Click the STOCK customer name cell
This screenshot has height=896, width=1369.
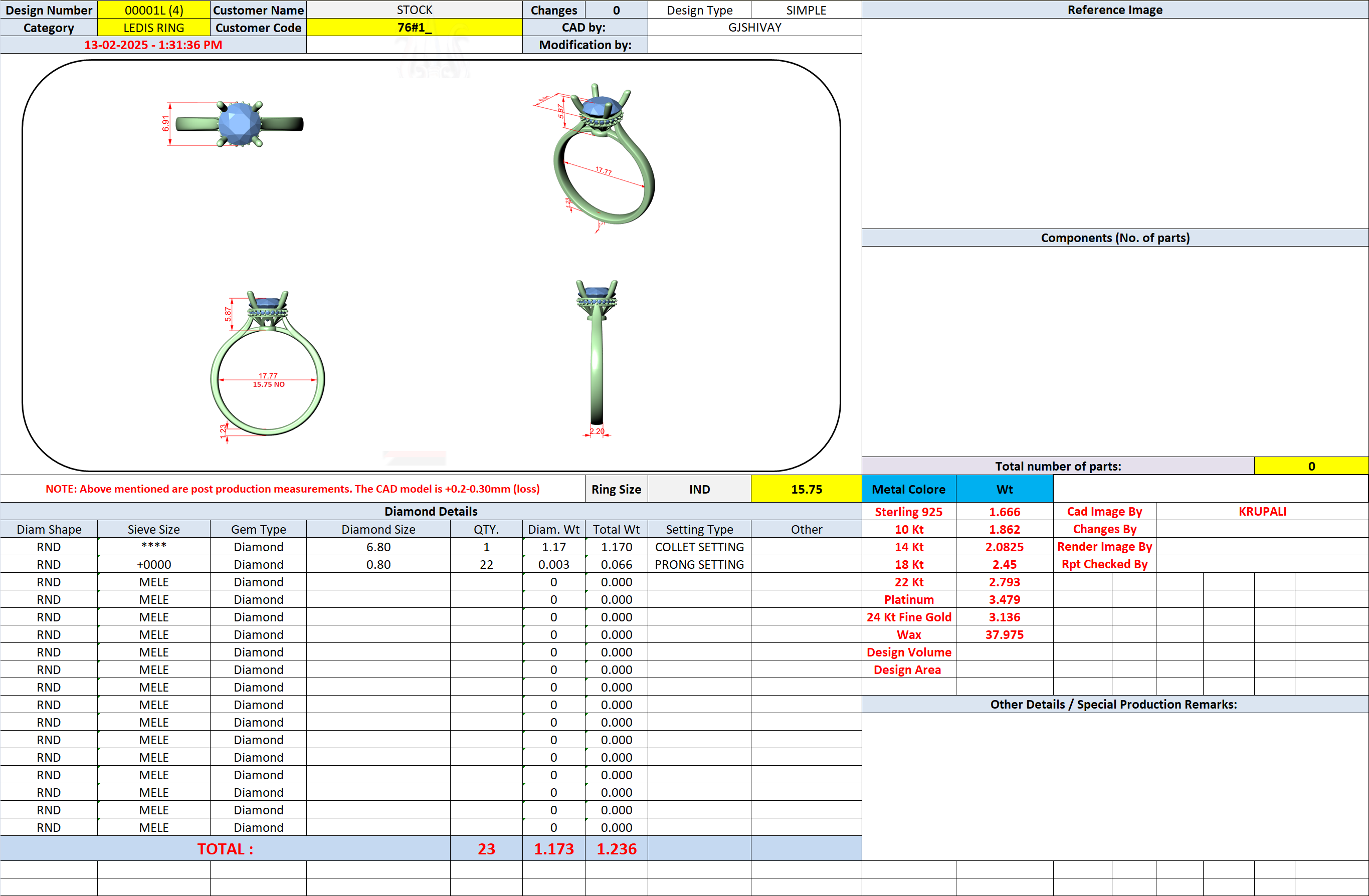pyautogui.click(x=414, y=10)
